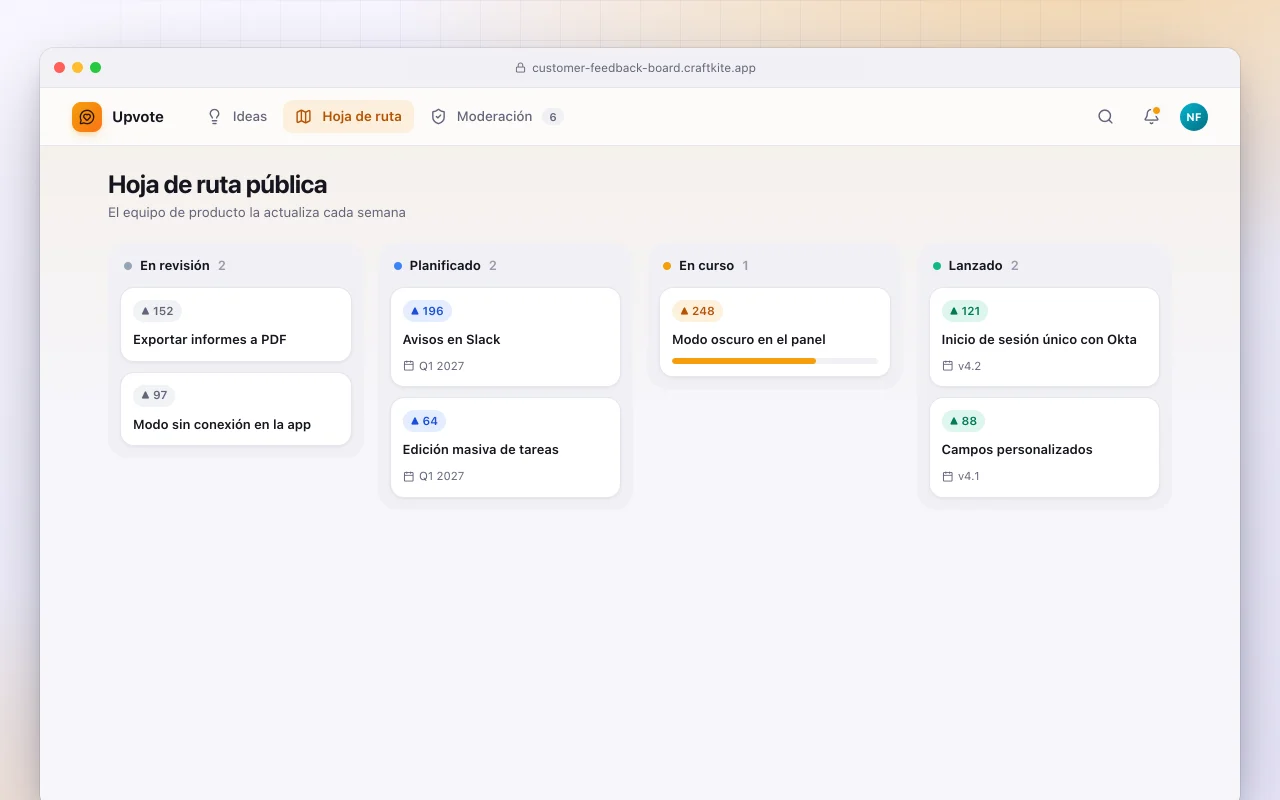The height and width of the screenshot is (800, 1280).
Task: Open the search magnifier icon
Action: [1105, 117]
